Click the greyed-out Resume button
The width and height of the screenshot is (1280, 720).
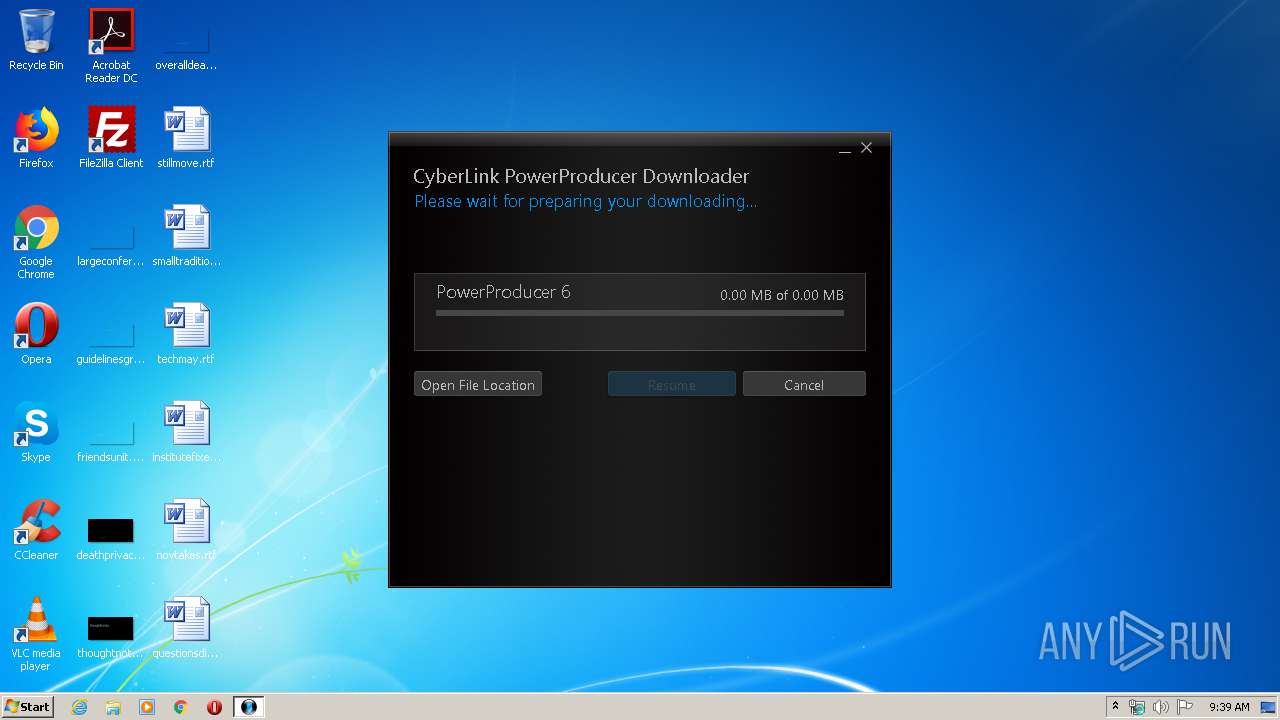pyautogui.click(x=672, y=384)
